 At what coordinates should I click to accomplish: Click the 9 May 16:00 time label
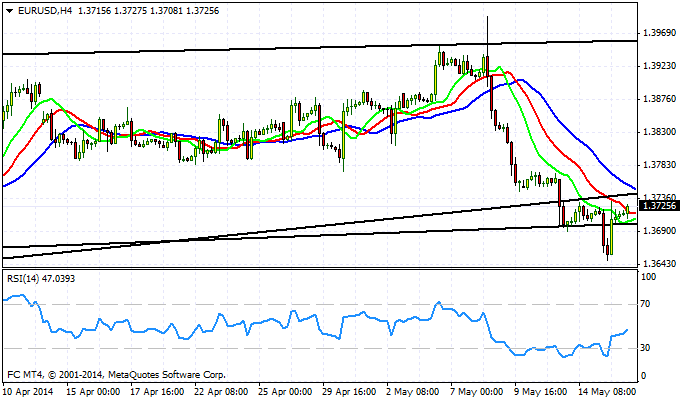541,392
